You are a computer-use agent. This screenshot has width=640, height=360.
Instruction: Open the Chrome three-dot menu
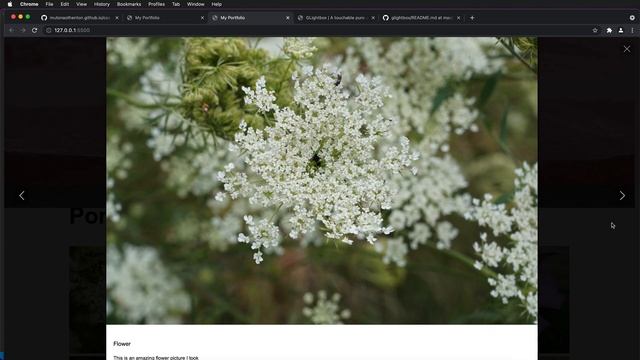point(632,30)
